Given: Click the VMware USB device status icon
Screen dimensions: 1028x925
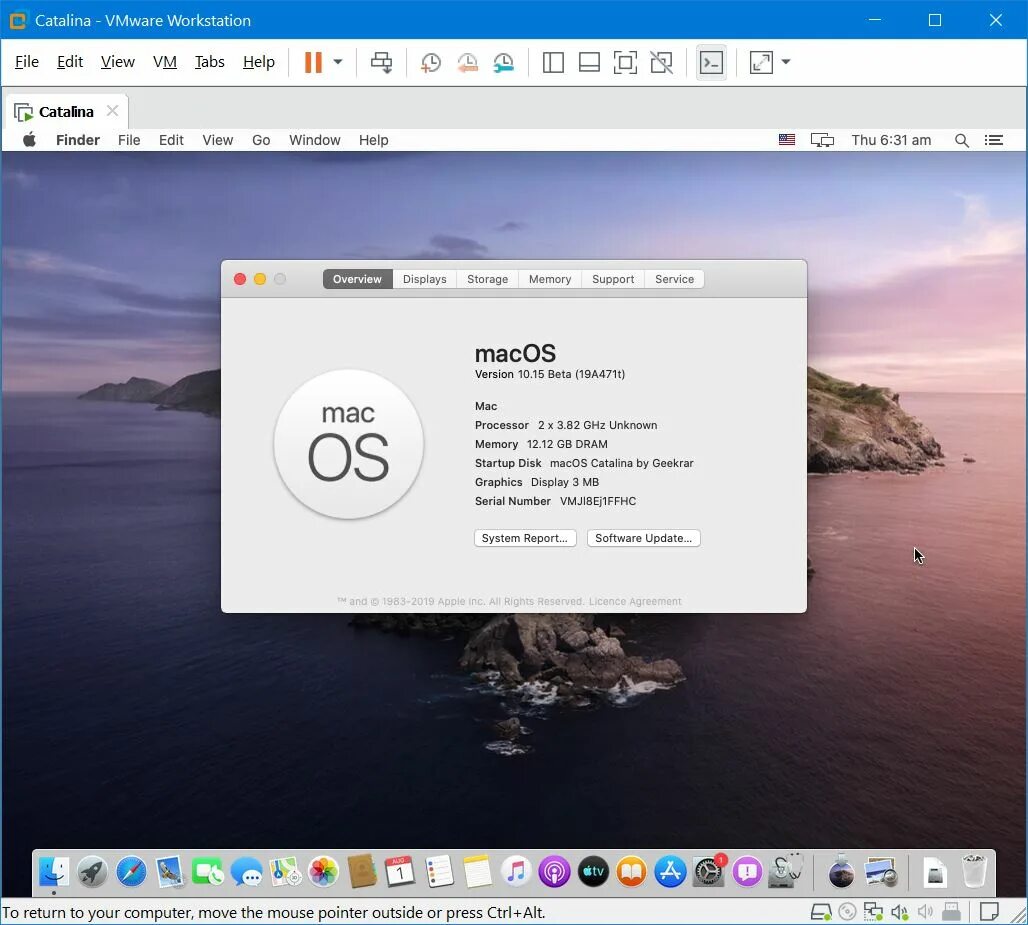Looking at the screenshot, I should coord(951,912).
